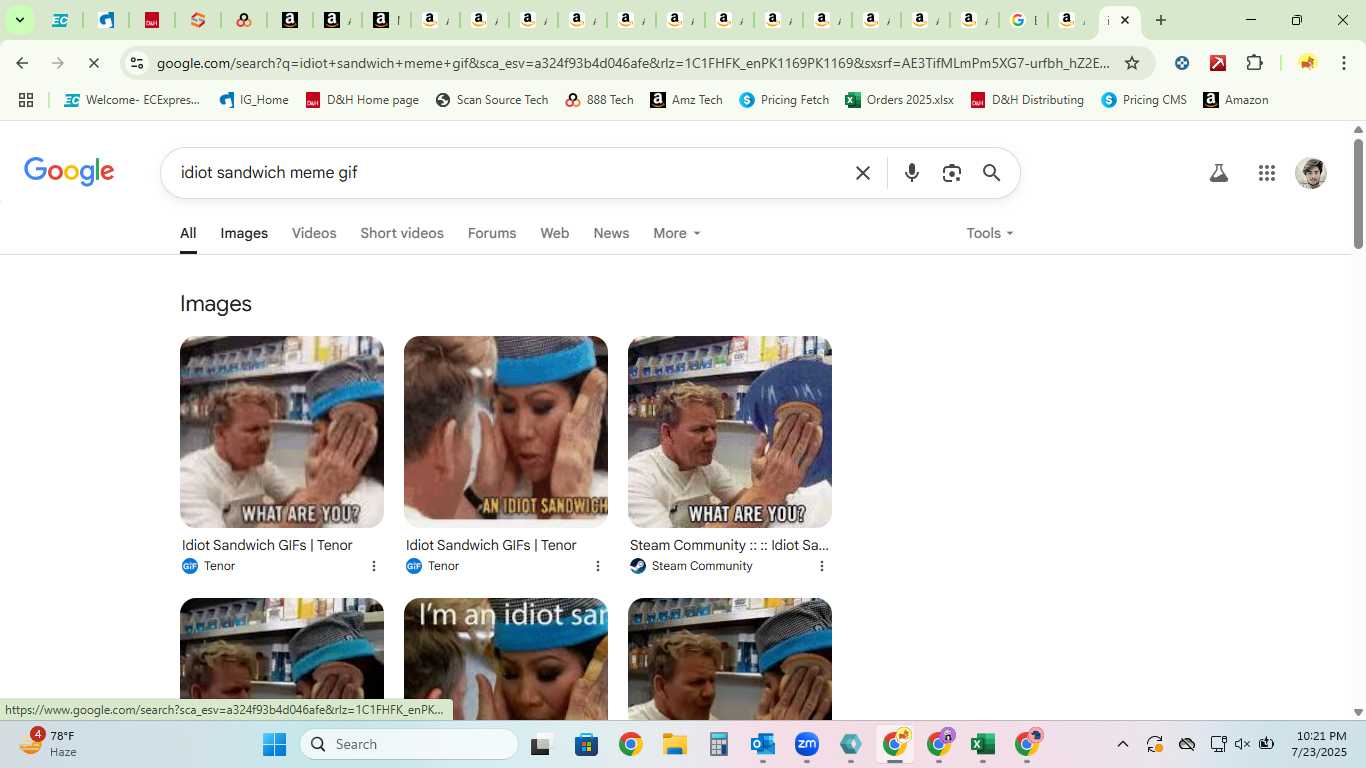This screenshot has width=1366, height=768.
Task: Open Orders 2025.xlsx bookmark
Action: pos(899,100)
